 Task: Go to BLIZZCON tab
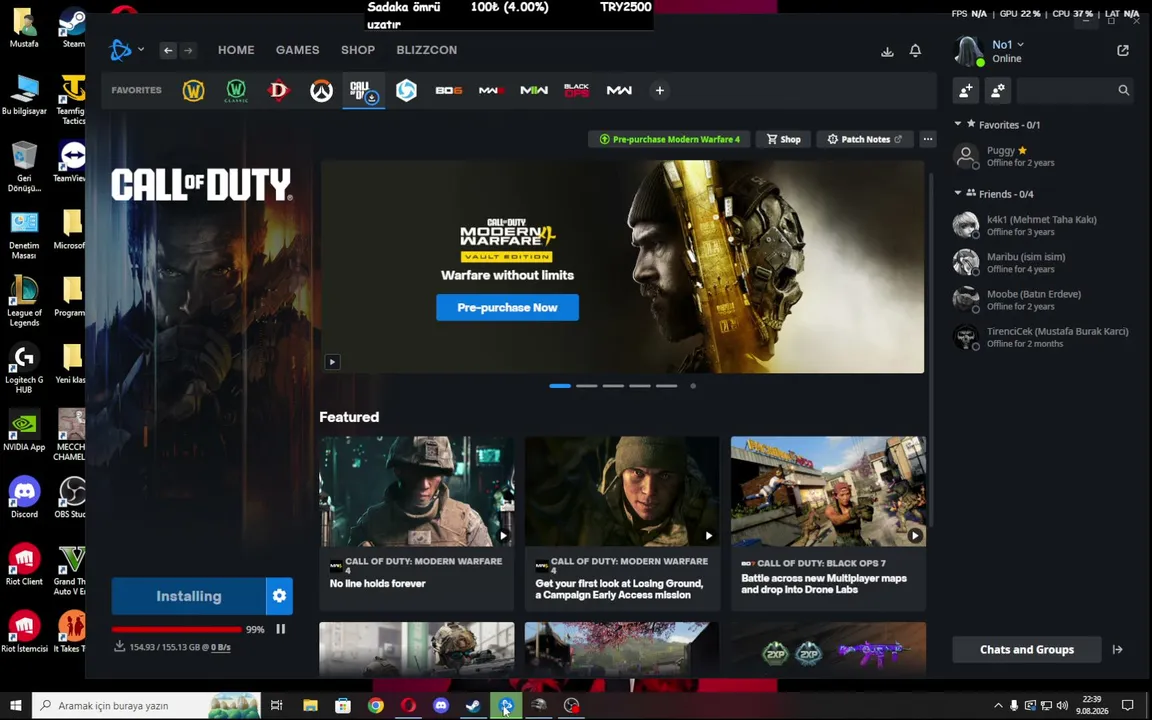point(427,50)
